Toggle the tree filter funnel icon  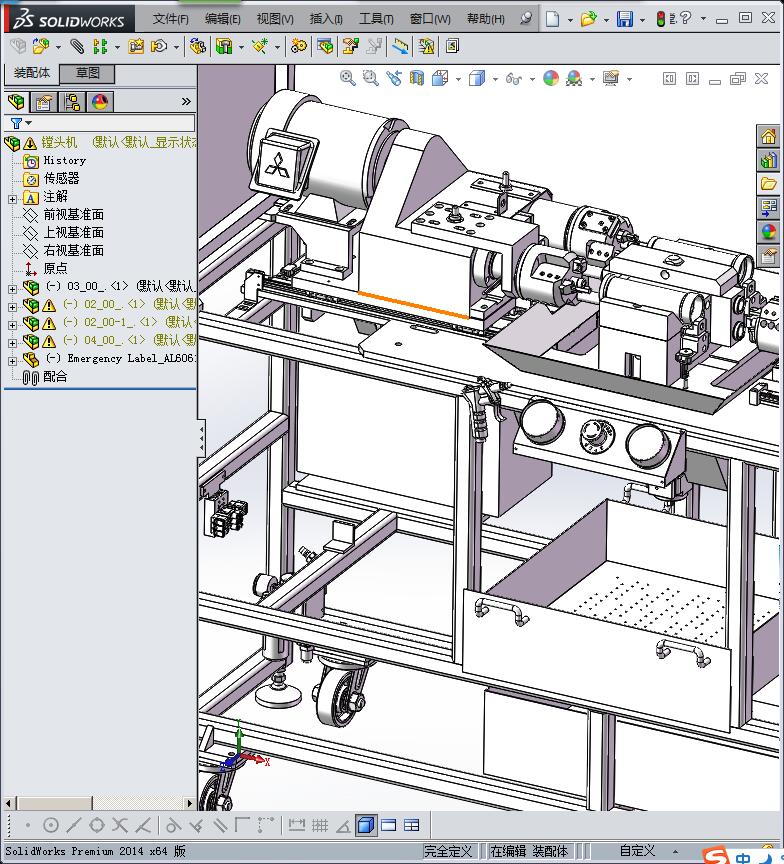(15, 123)
